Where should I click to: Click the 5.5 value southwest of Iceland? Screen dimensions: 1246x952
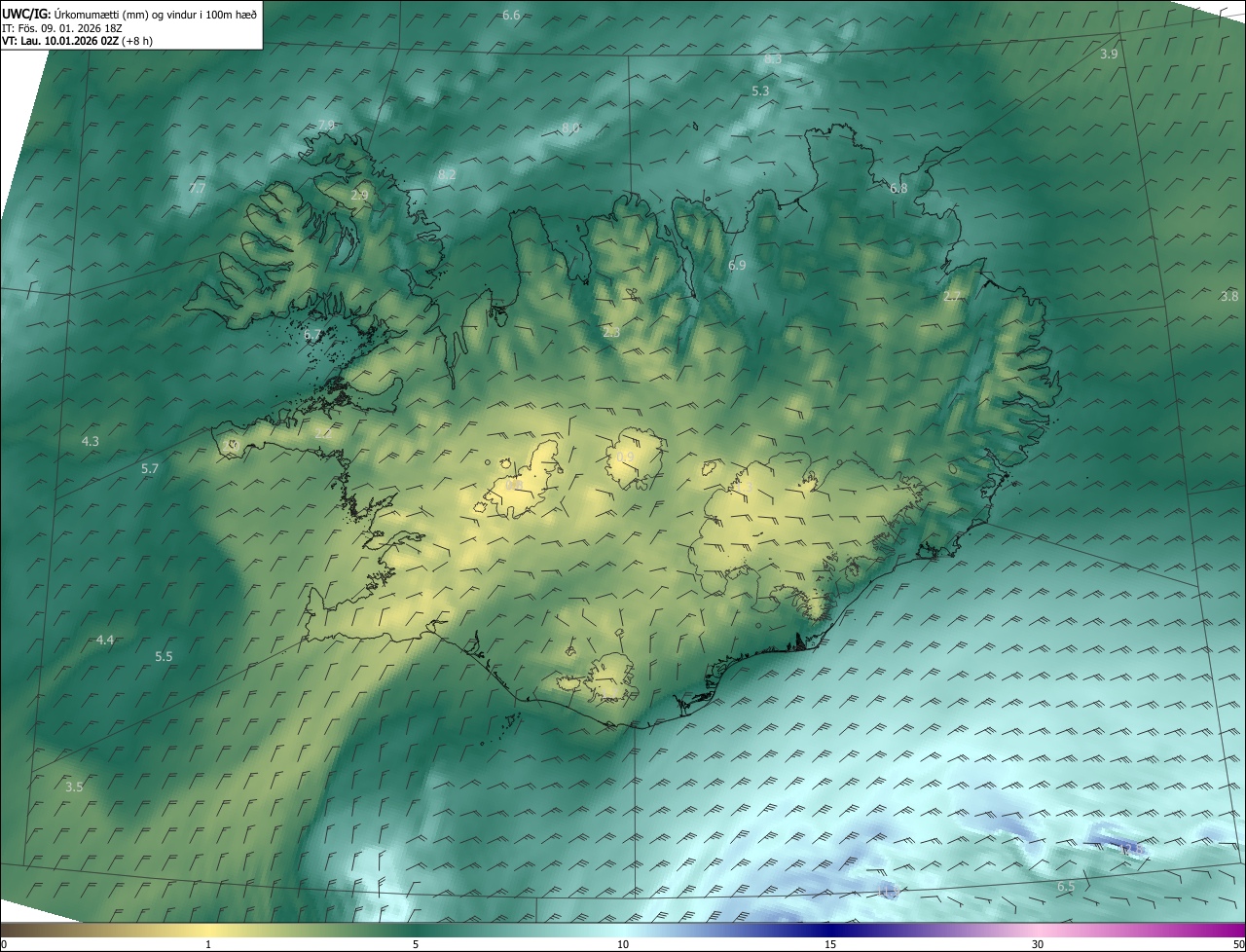click(164, 657)
